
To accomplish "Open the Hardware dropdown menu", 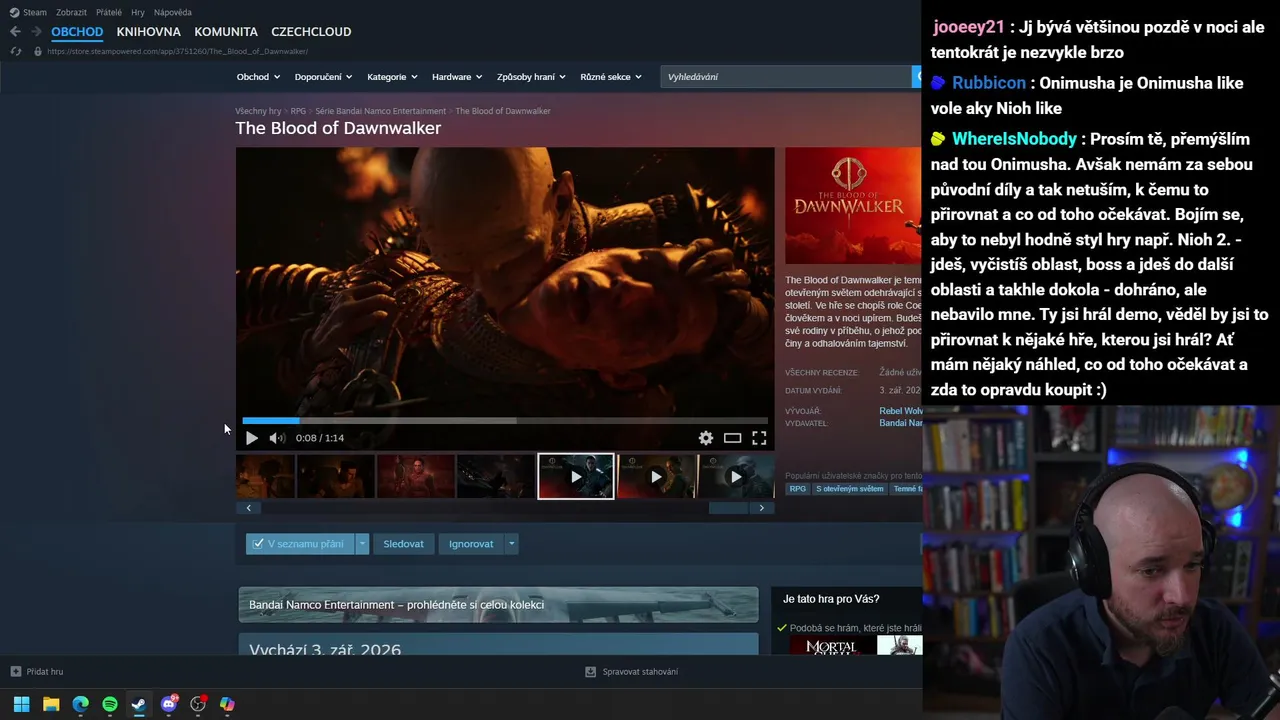I will tap(457, 77).
